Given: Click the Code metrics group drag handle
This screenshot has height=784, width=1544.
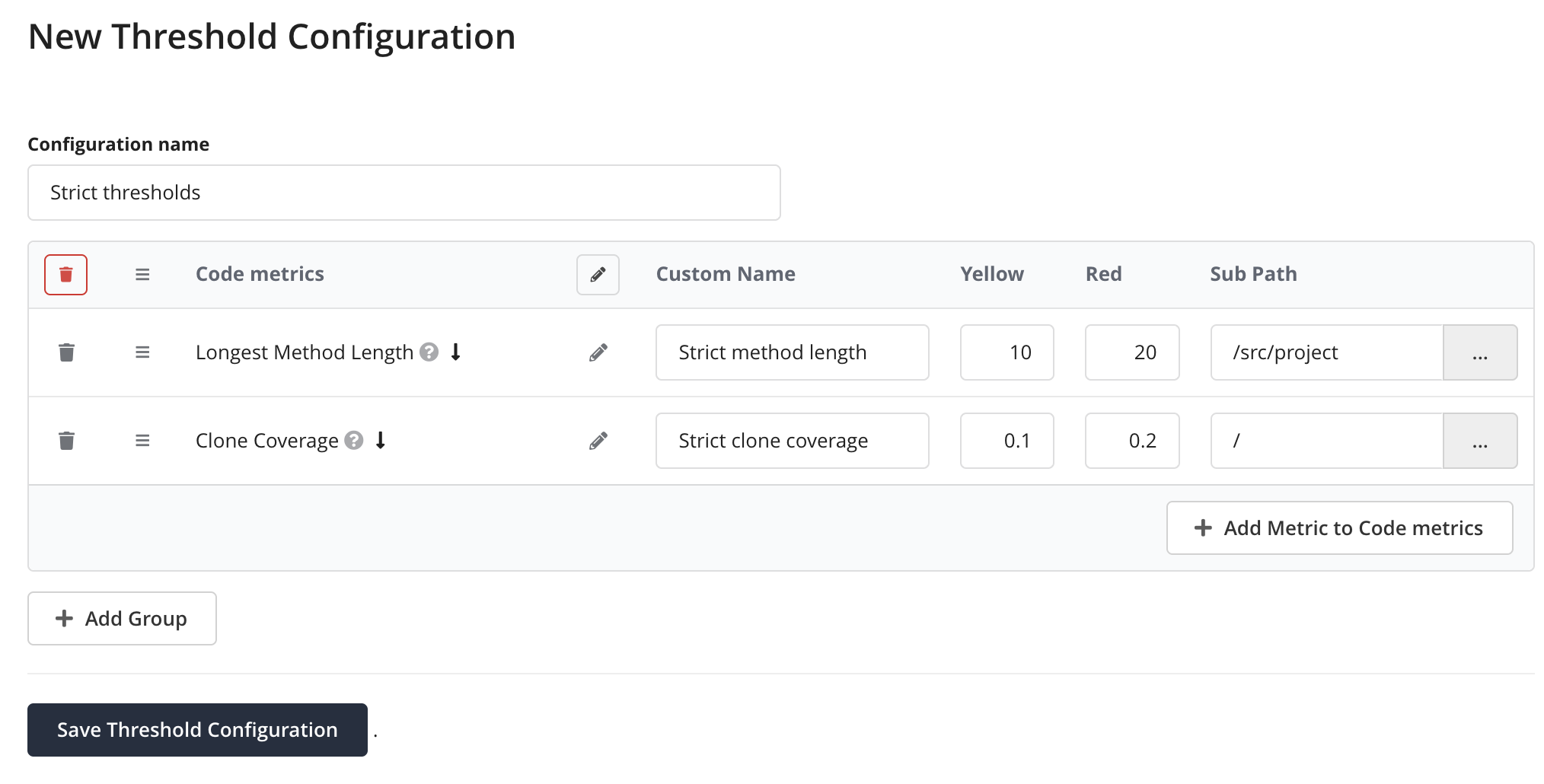Looking at the screenshot, I should coord(142,275).
